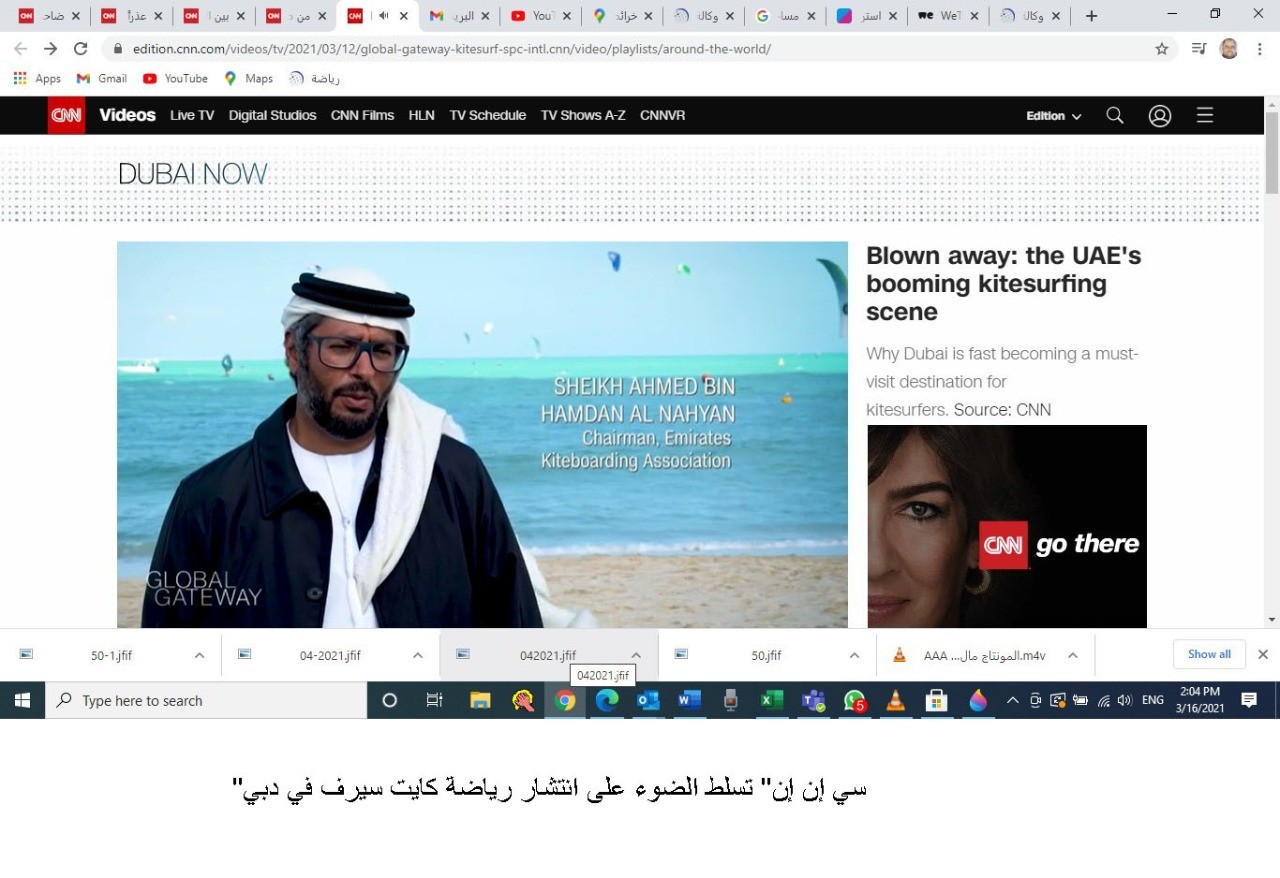The image size is (1280, 878).
Task: Open Outlook from the taskbar
Action: tap(648, 700)
